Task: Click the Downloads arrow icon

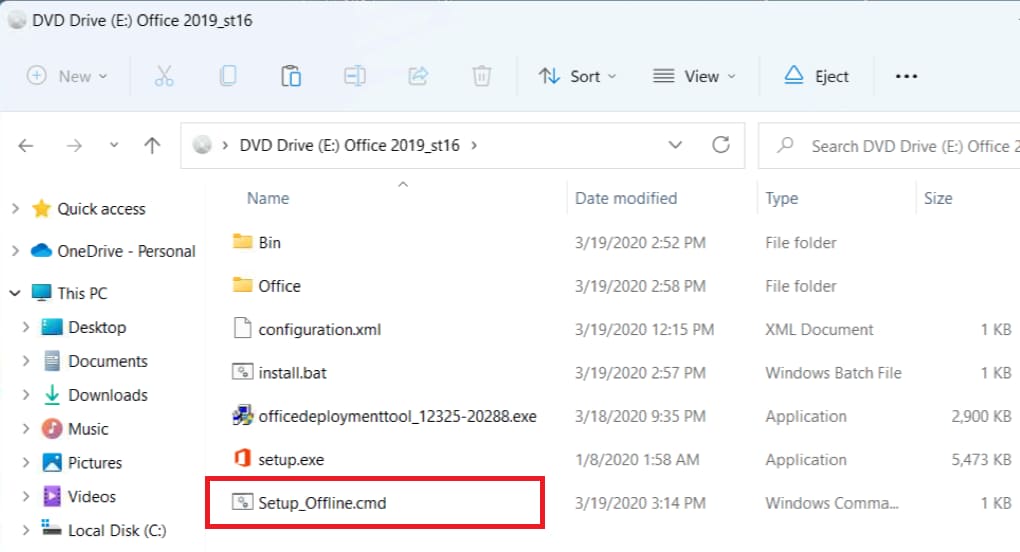Action: [x=52, y=395]
